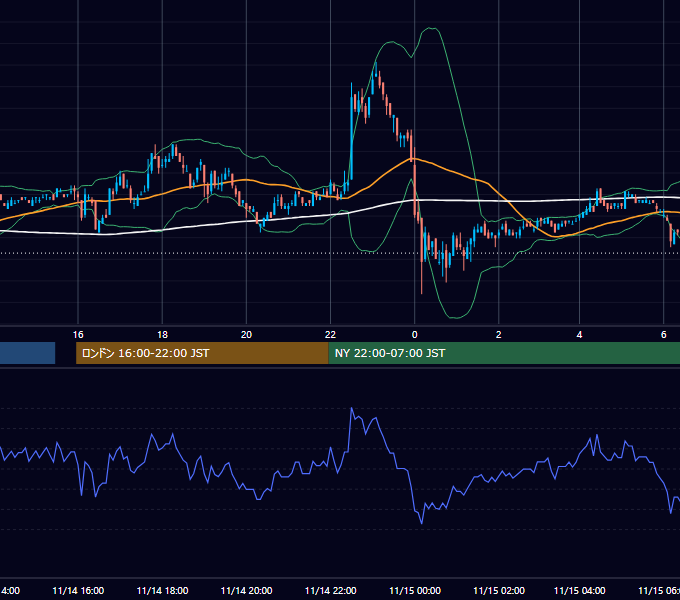Click the 11/15 02:00 time label
The image size is (680, 600).
(x=499, y=591)
